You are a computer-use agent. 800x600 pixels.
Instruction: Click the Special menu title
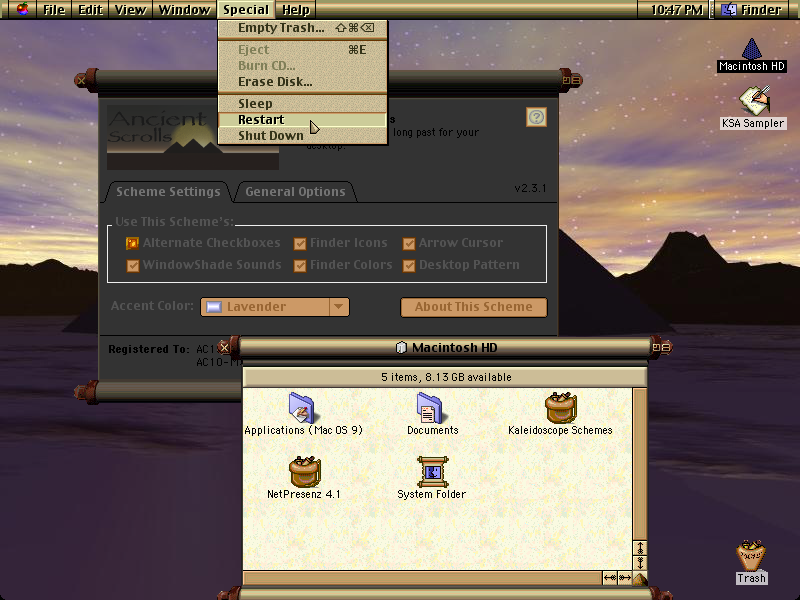coord(246,9)
